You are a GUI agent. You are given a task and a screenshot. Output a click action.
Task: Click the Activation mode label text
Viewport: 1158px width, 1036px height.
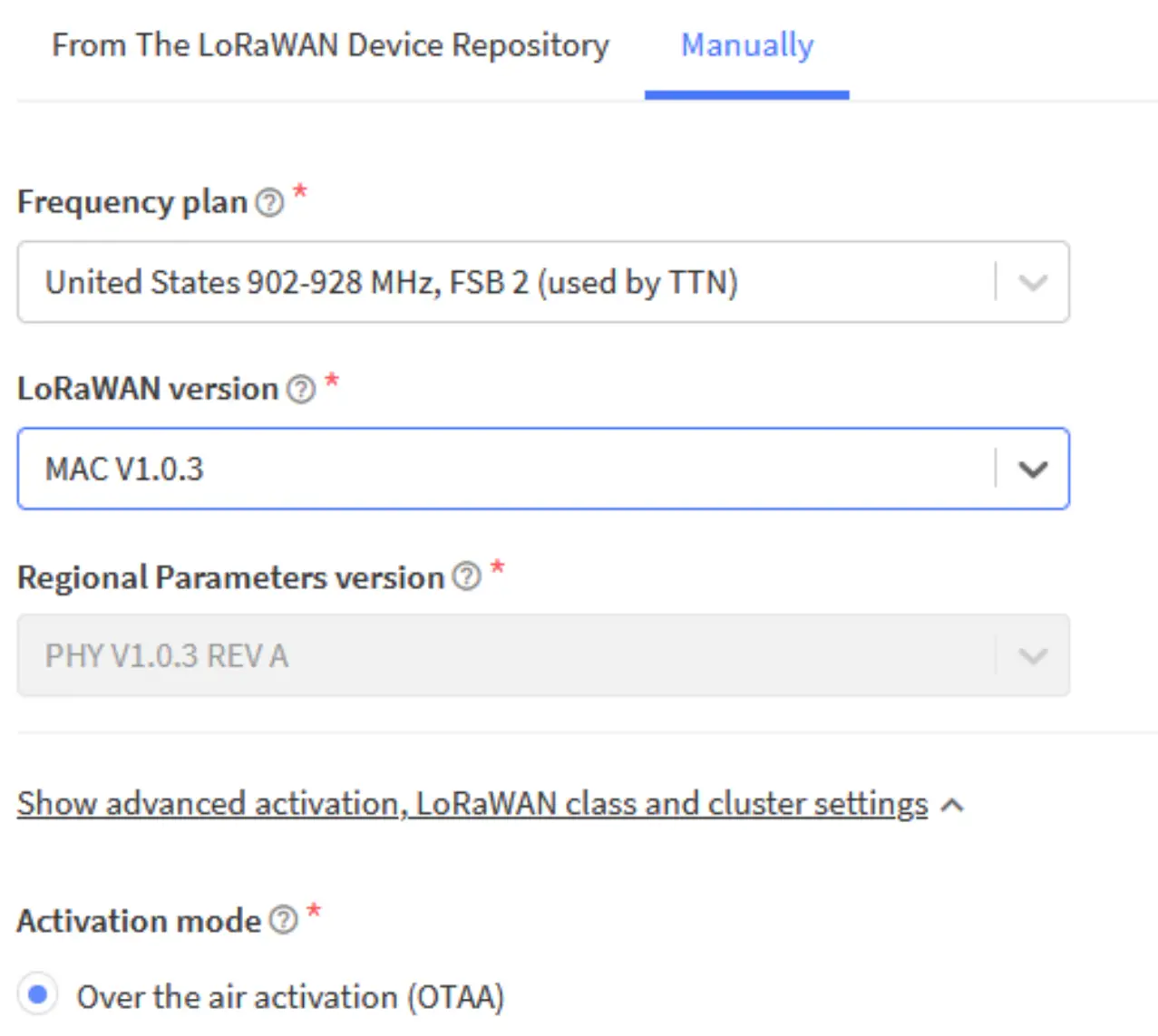(x=139, y=921)
